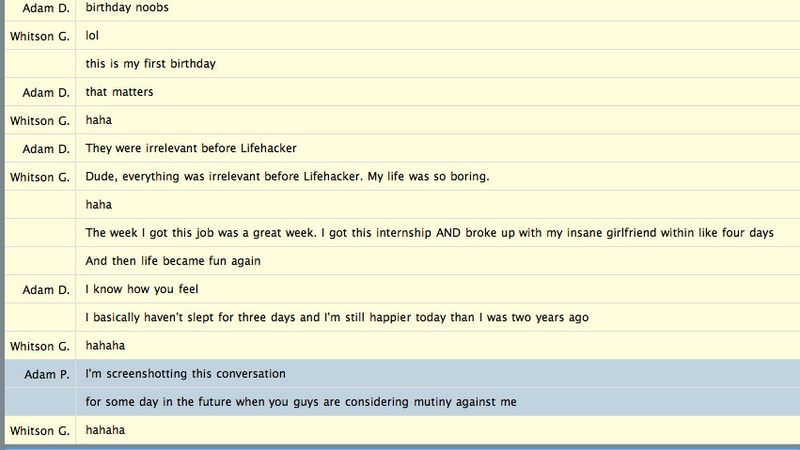The width and height of the screenshot is (800, 450).
Task: Click Adam D. name beside 'I know how'
Action: (x=46, y=290)
